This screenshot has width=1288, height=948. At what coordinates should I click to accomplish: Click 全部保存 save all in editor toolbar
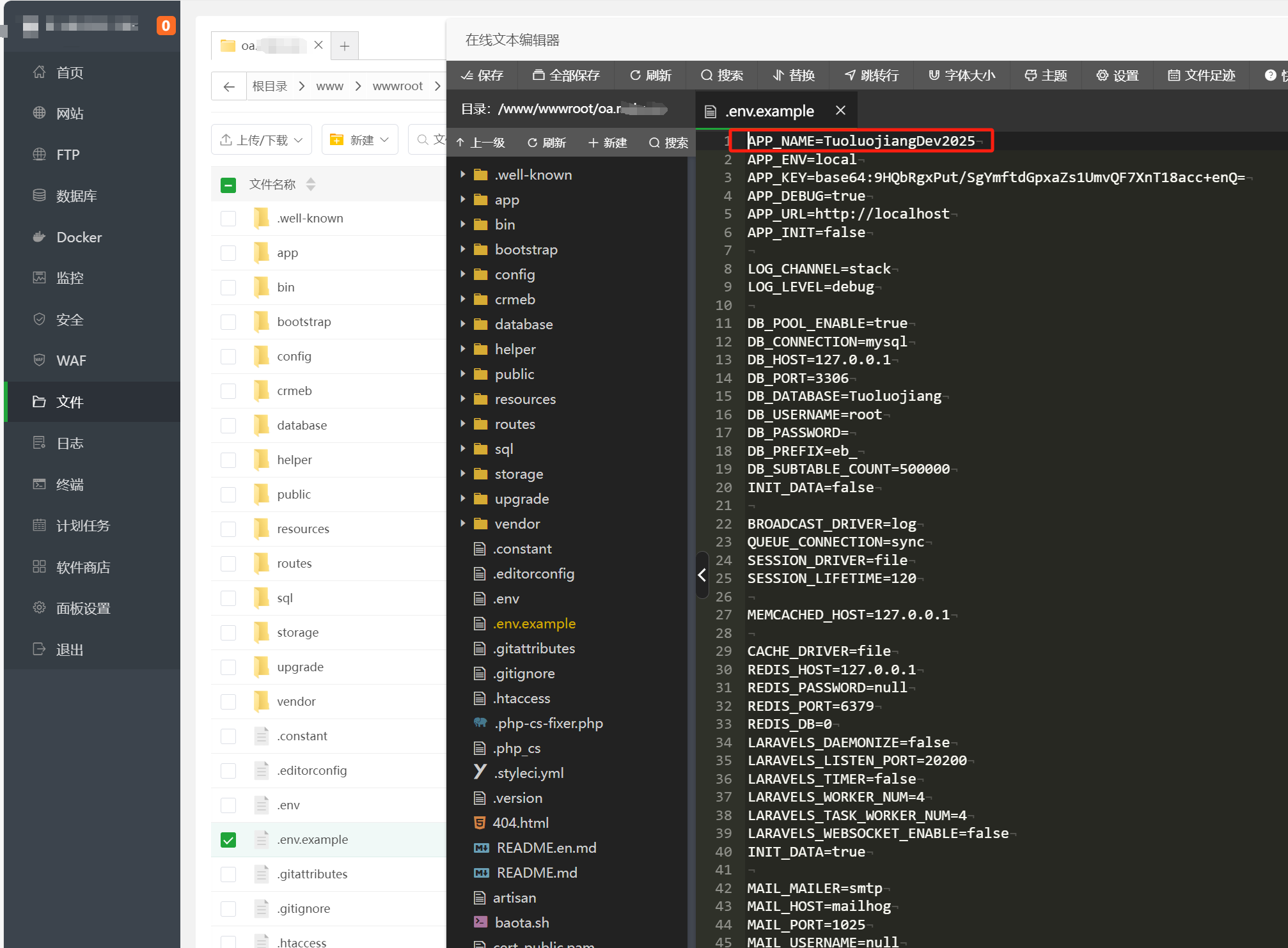pos(567,75)
